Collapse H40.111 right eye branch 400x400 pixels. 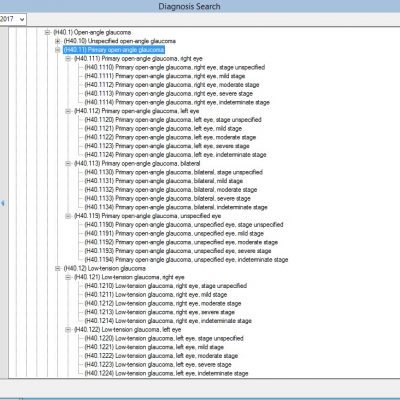68,59
